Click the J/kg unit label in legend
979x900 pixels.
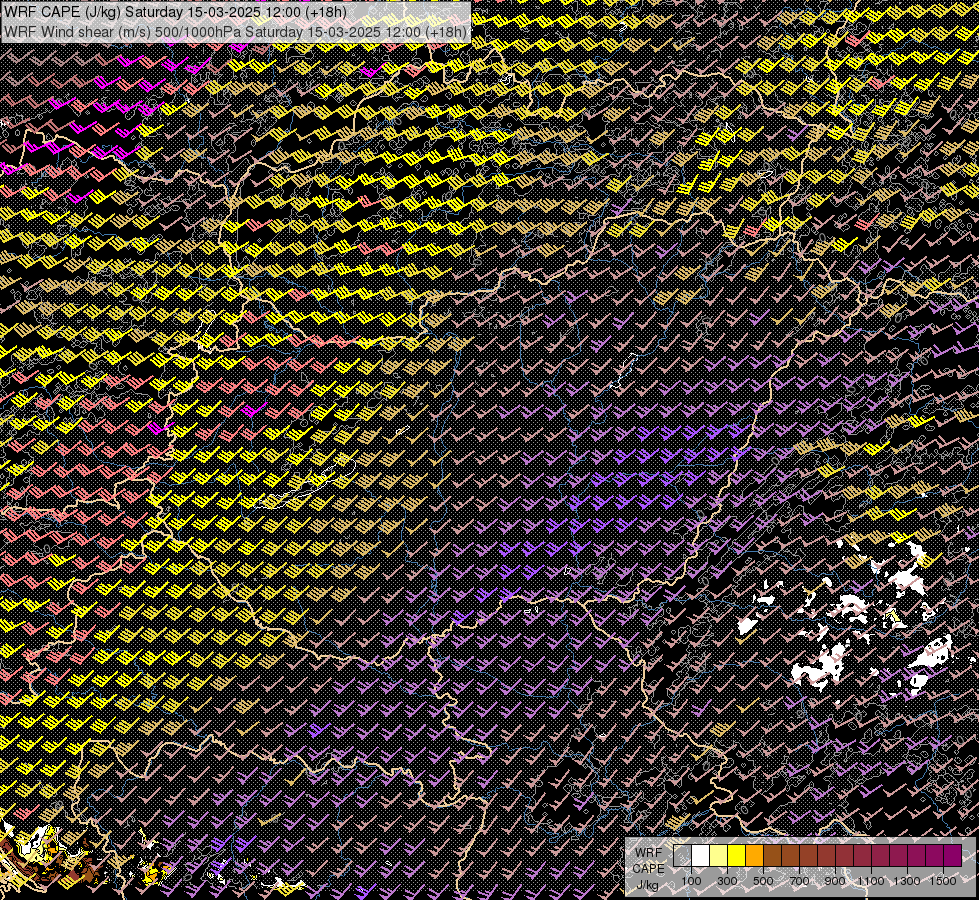647,885
